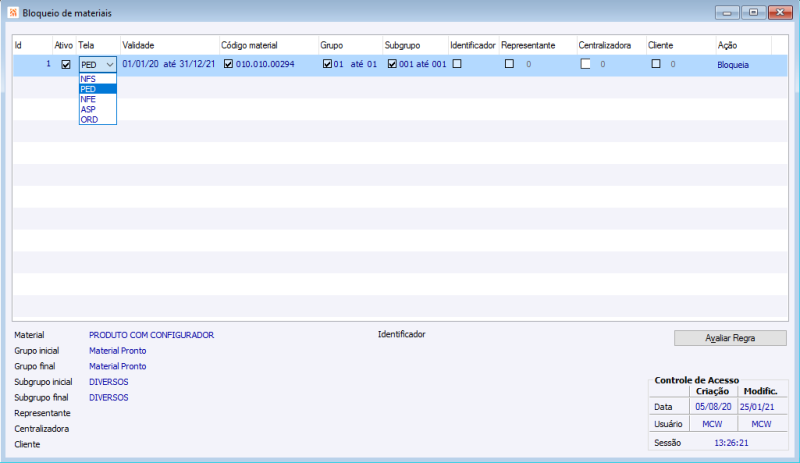Select PED from the Tela list
The width and height of the screenshot is (800, 463).
98,89
